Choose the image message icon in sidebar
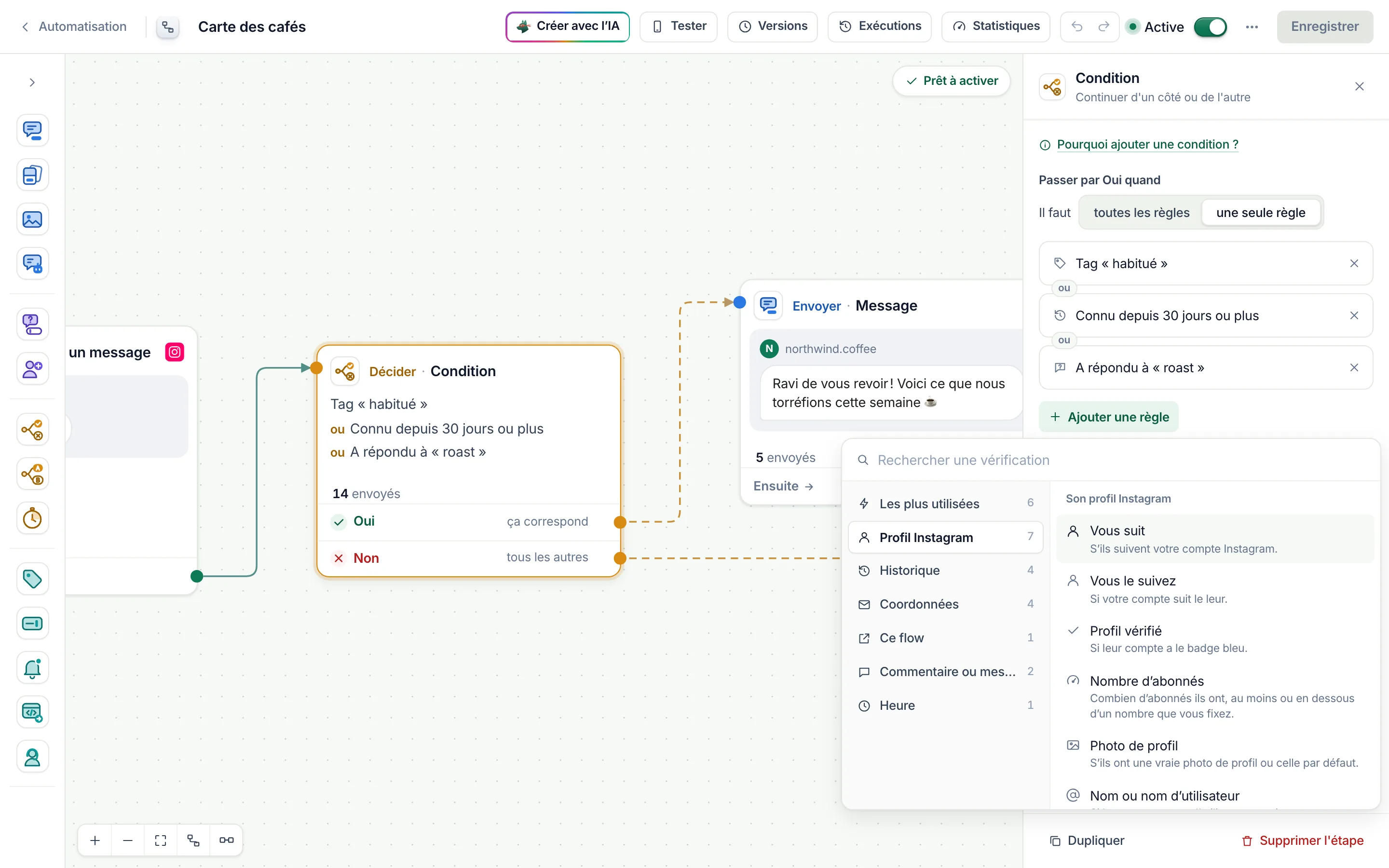The height and width of the screenshot is (868, 1389). (x=32, y=219)
